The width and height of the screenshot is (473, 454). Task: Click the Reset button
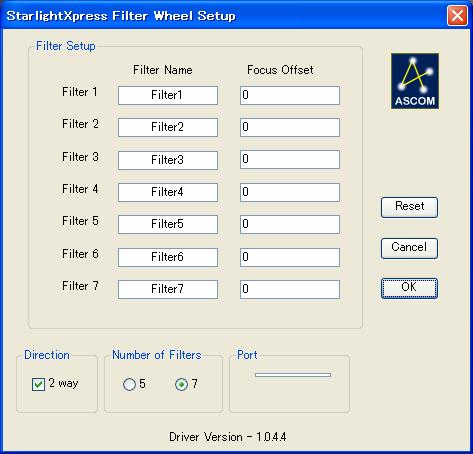409,207
